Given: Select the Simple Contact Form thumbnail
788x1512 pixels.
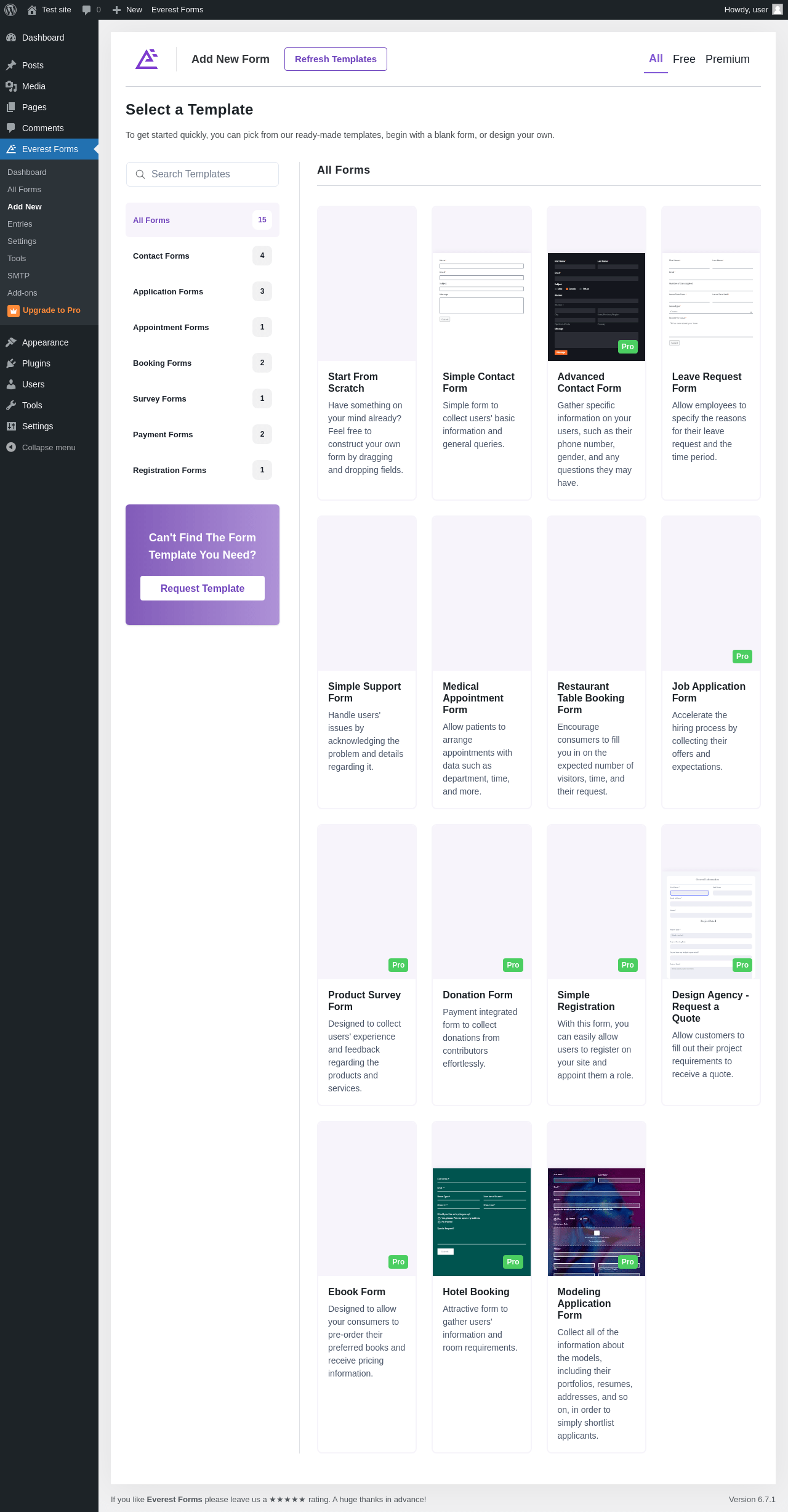Looking at the screenshot, I should pyautogui.click(x=481, y=283).
